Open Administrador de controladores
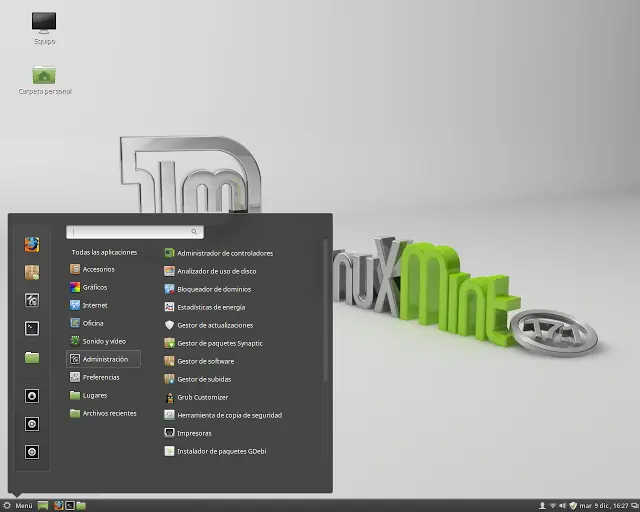 (219, 253)
